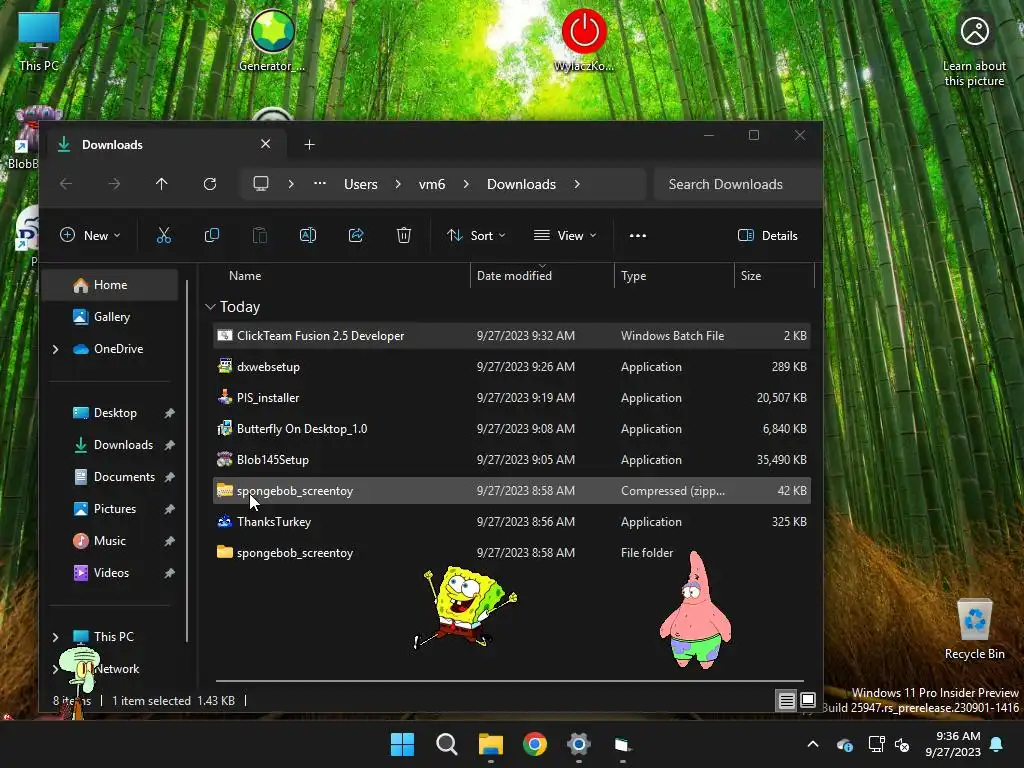Cut the selected file with the scissors icon
The image size is (1024, 768).
(163, 236)
